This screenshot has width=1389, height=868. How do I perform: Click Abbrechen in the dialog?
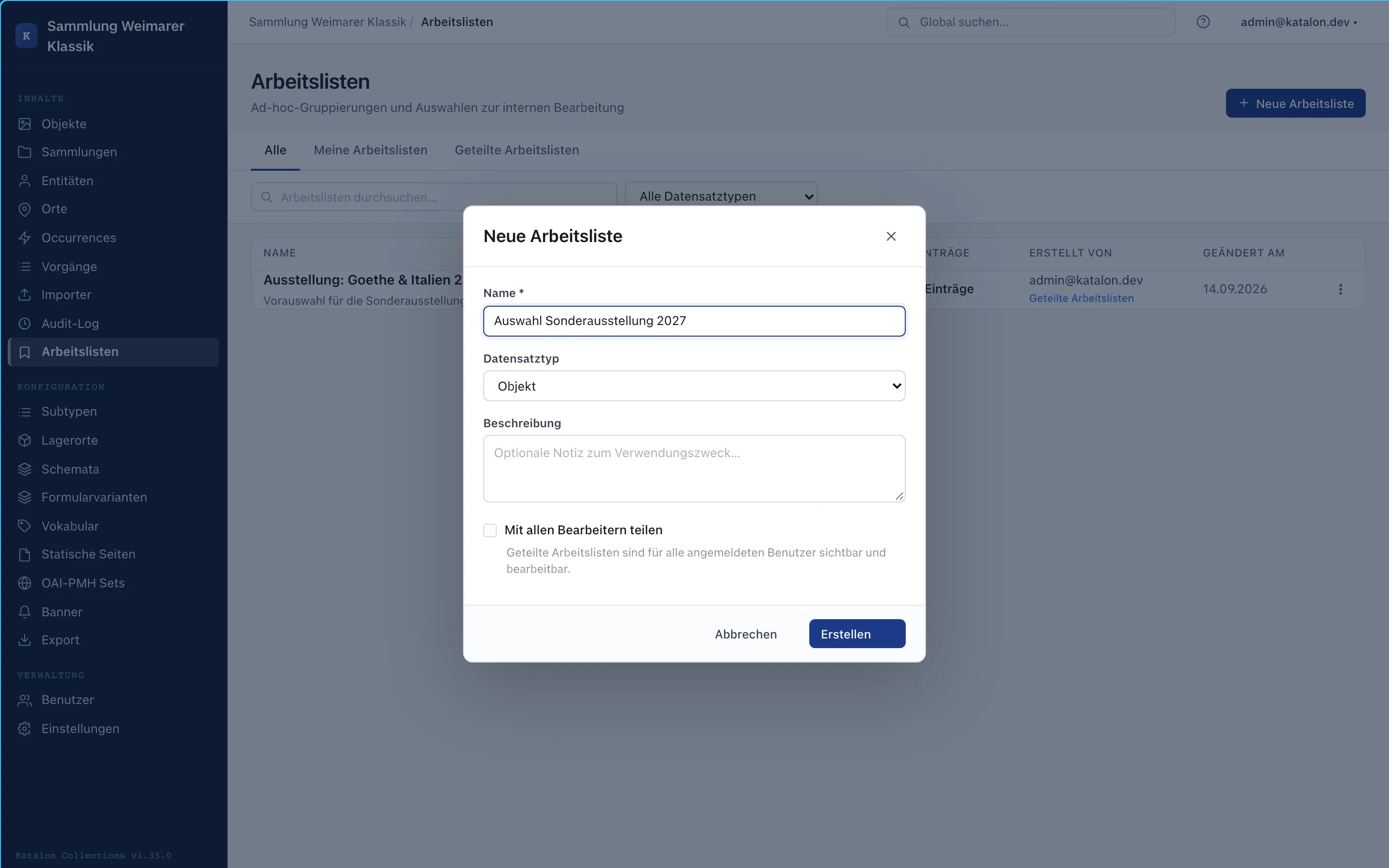pos(746,634)
